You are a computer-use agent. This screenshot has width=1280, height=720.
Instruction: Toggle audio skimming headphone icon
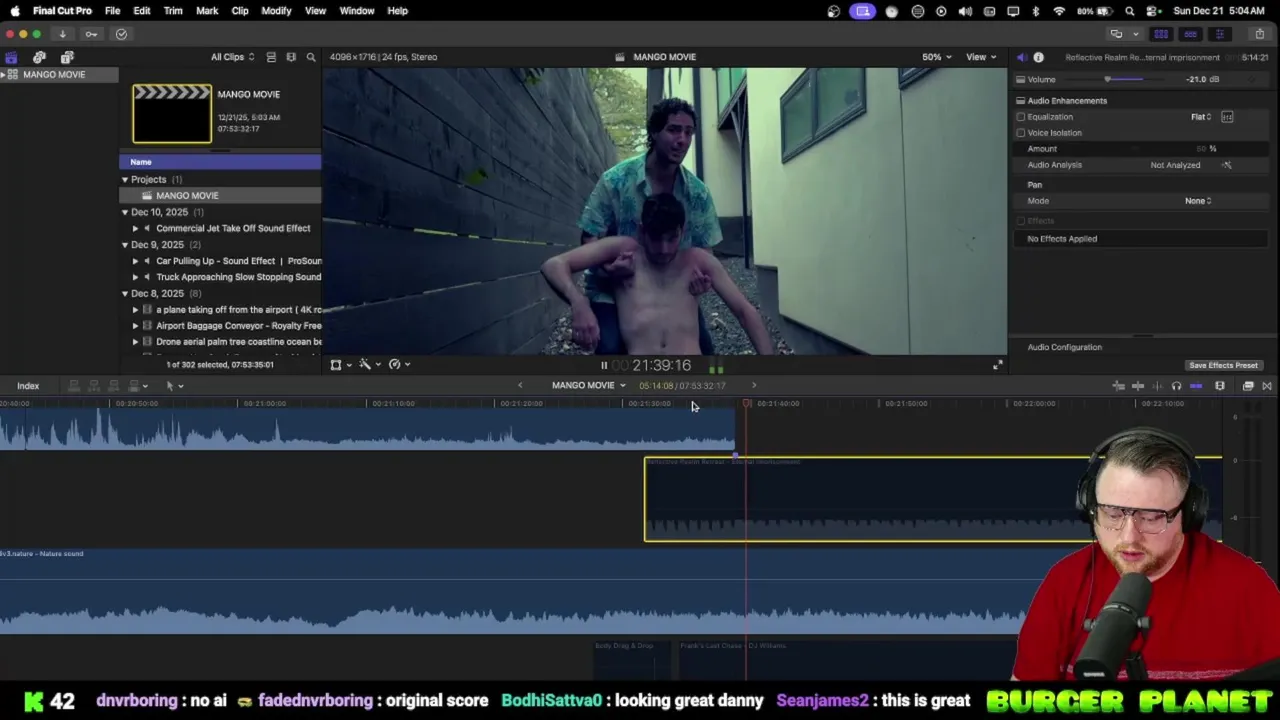click(1176, 386)
